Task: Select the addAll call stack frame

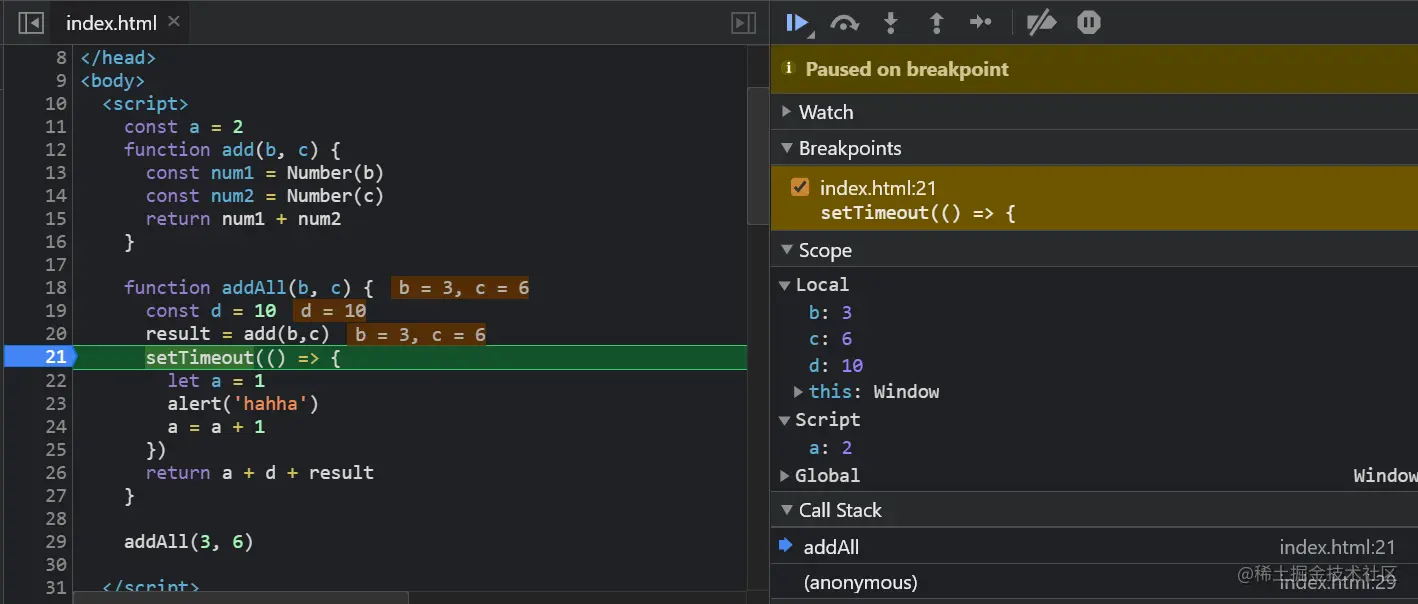Action: click(831, 547)
